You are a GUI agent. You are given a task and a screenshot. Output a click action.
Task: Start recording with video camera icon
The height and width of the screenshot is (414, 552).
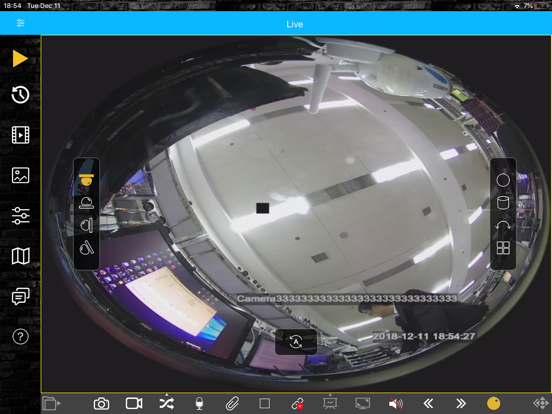134,403
